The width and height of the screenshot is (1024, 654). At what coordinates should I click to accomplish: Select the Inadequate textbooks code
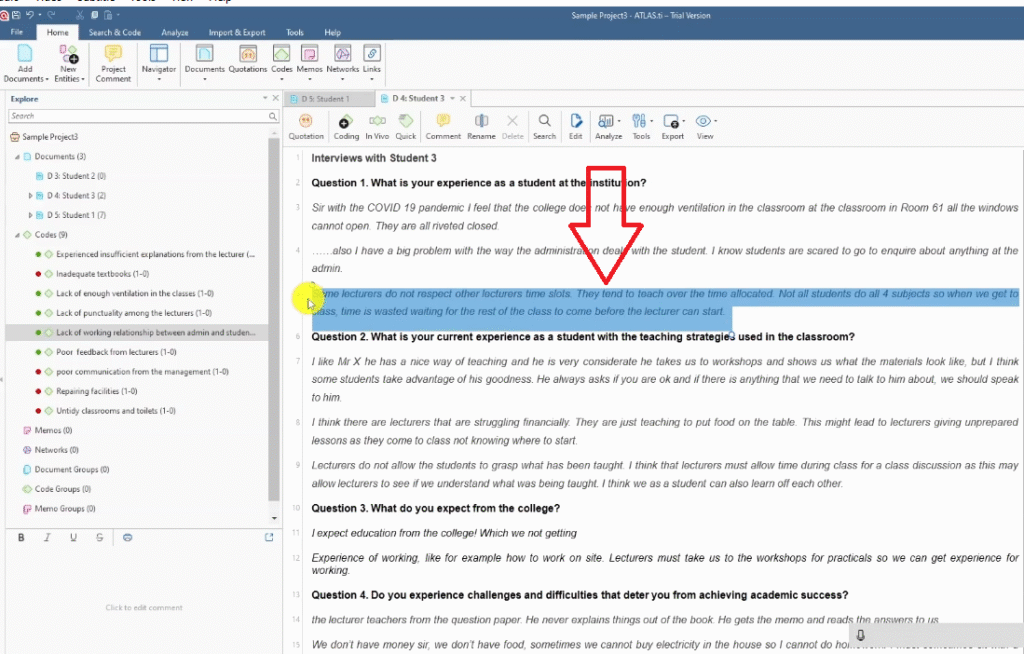coord(102,274)
